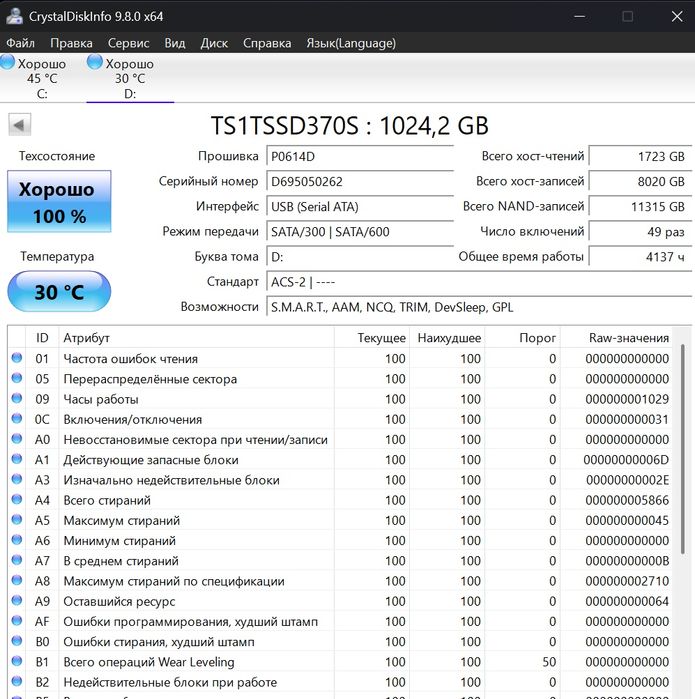This screenshot has width=695, height=699.
Task: Select drive D: tab at 30 °C
Action: 130,78
